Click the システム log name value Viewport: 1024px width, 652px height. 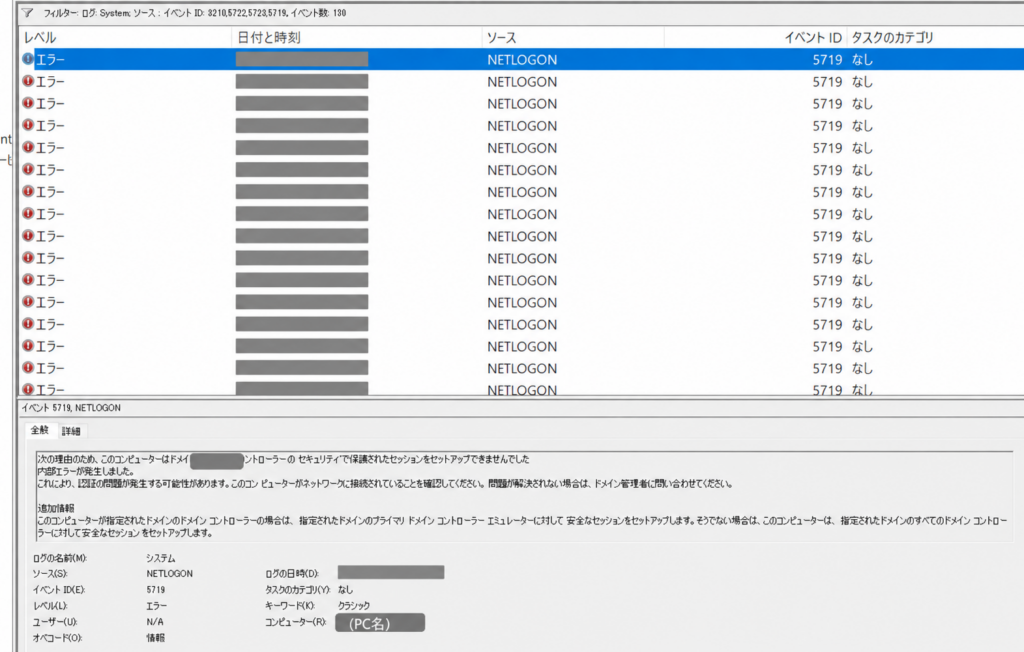(160, 558)
